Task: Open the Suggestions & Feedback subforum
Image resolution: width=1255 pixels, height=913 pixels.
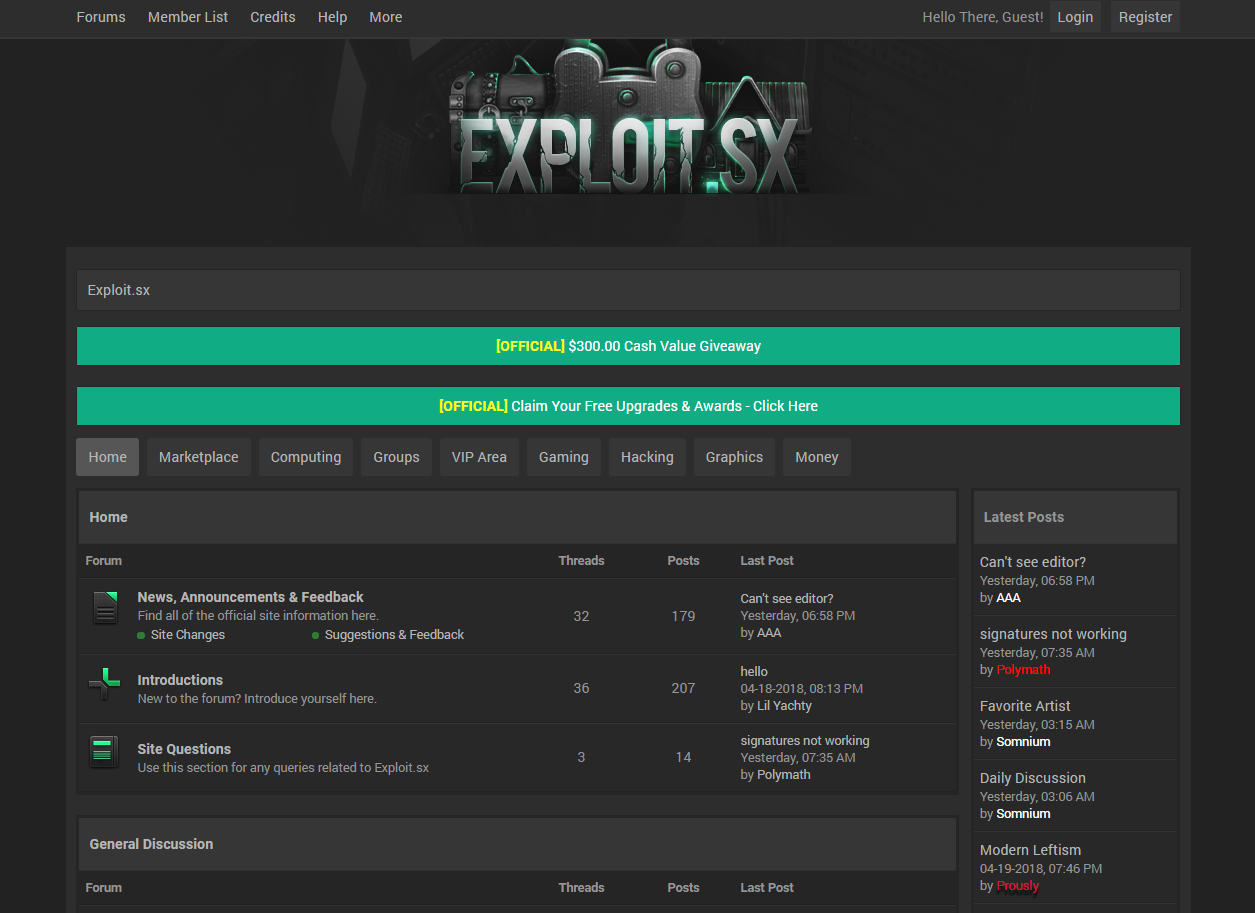Action: [394, 635]
